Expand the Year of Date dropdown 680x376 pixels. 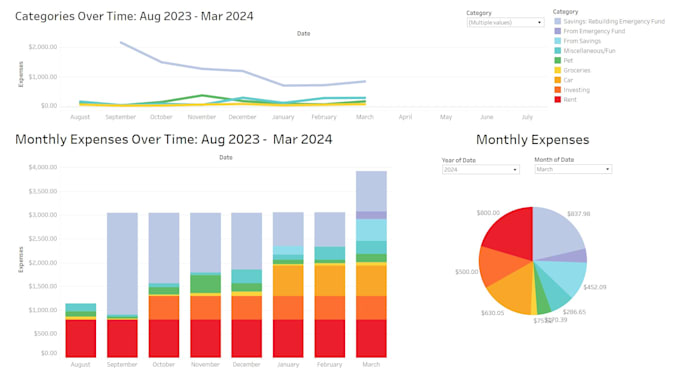point(481,170)
